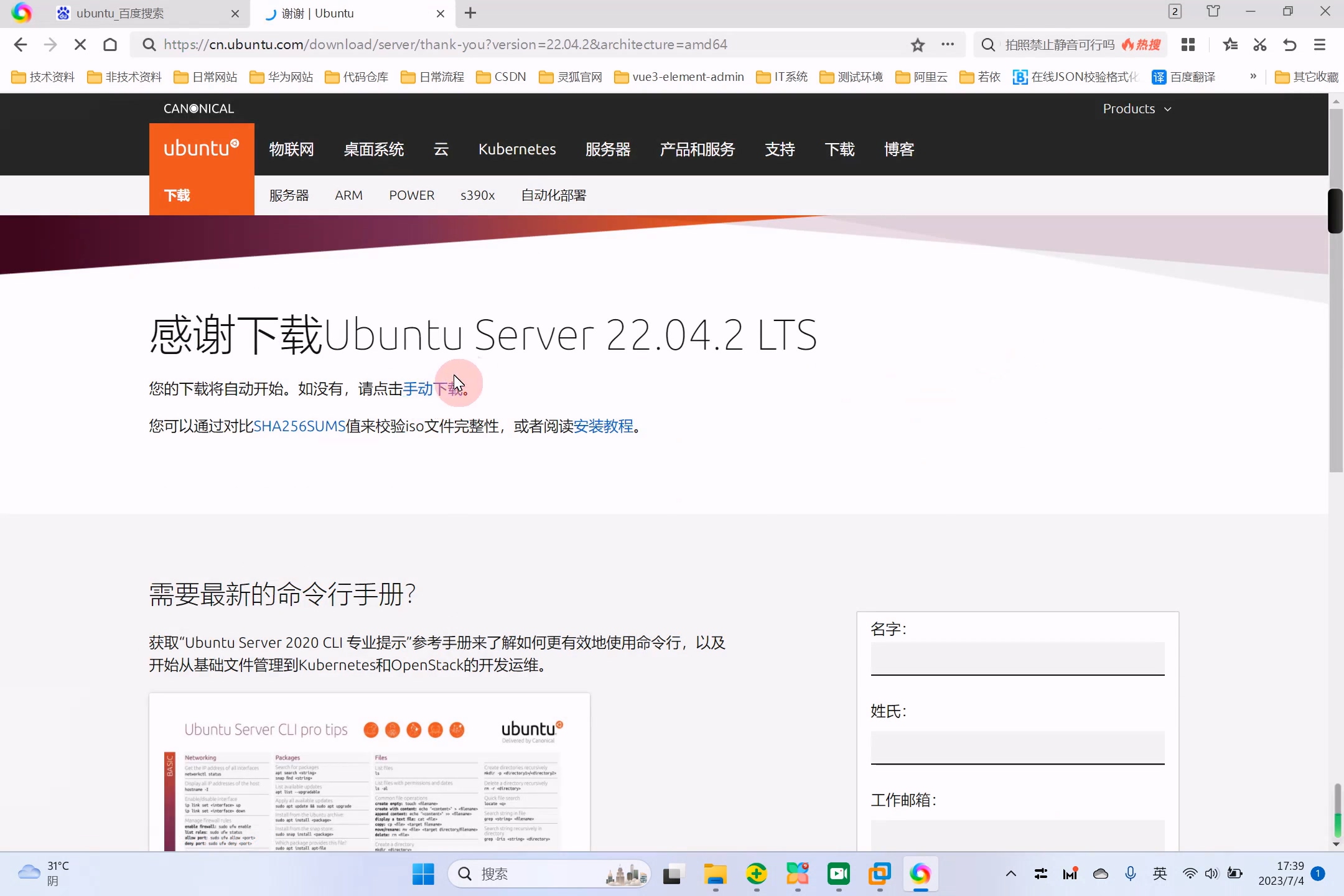The width and height of the screenshot is (1344, 896).
Task: Open the Wi-Fi network tray icon
Action: click(x=1189, y=874)
